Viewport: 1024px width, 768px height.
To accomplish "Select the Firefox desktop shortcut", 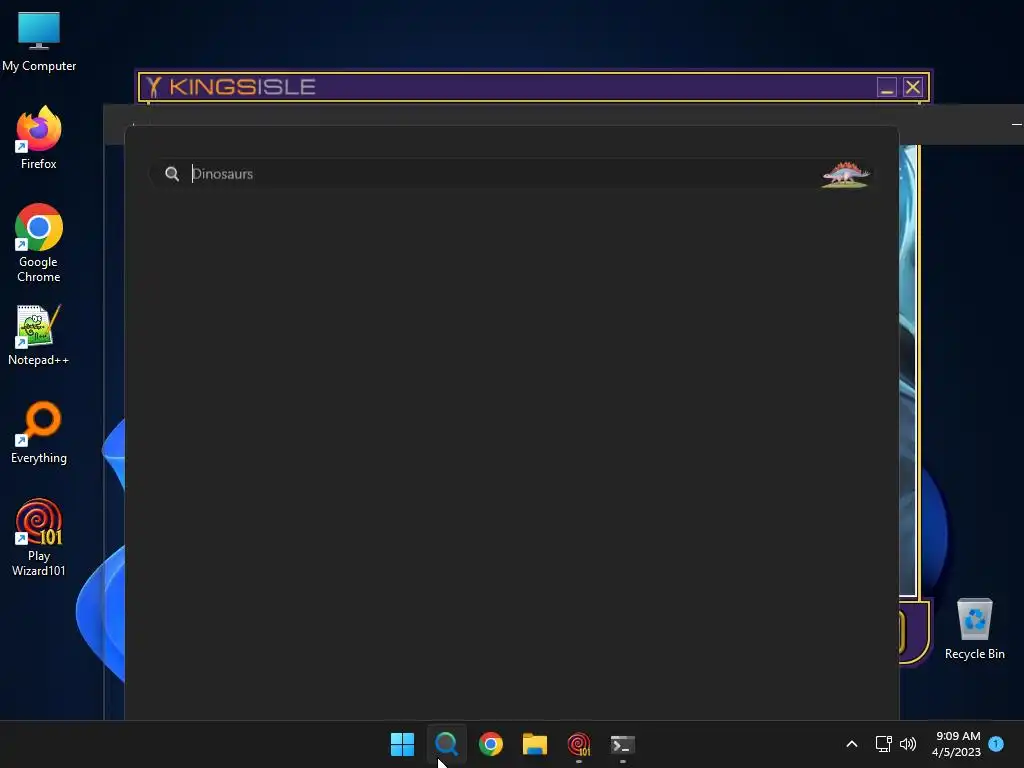I will (x=39, y=138).
